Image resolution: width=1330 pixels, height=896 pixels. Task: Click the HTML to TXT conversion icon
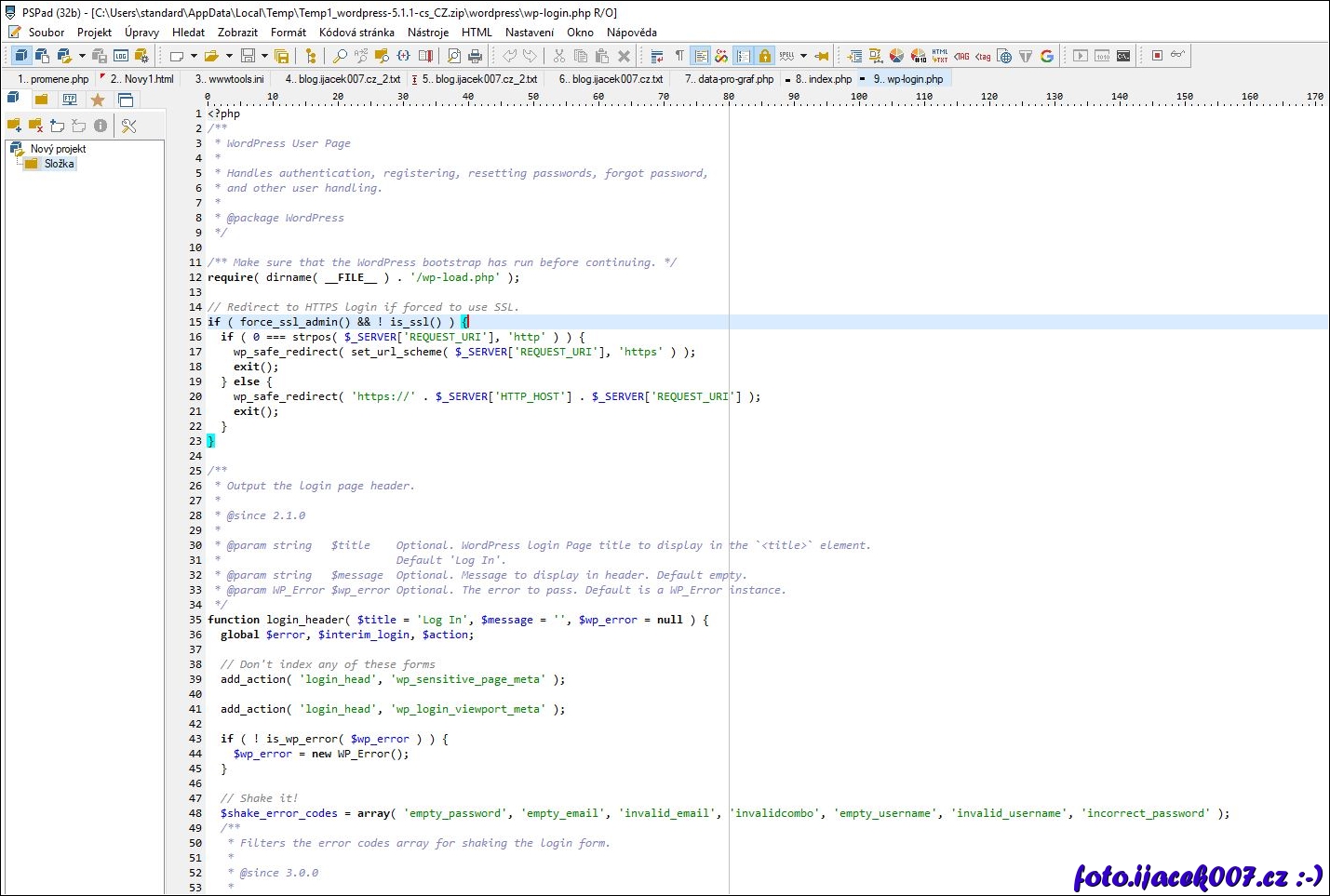click(940, 56)
